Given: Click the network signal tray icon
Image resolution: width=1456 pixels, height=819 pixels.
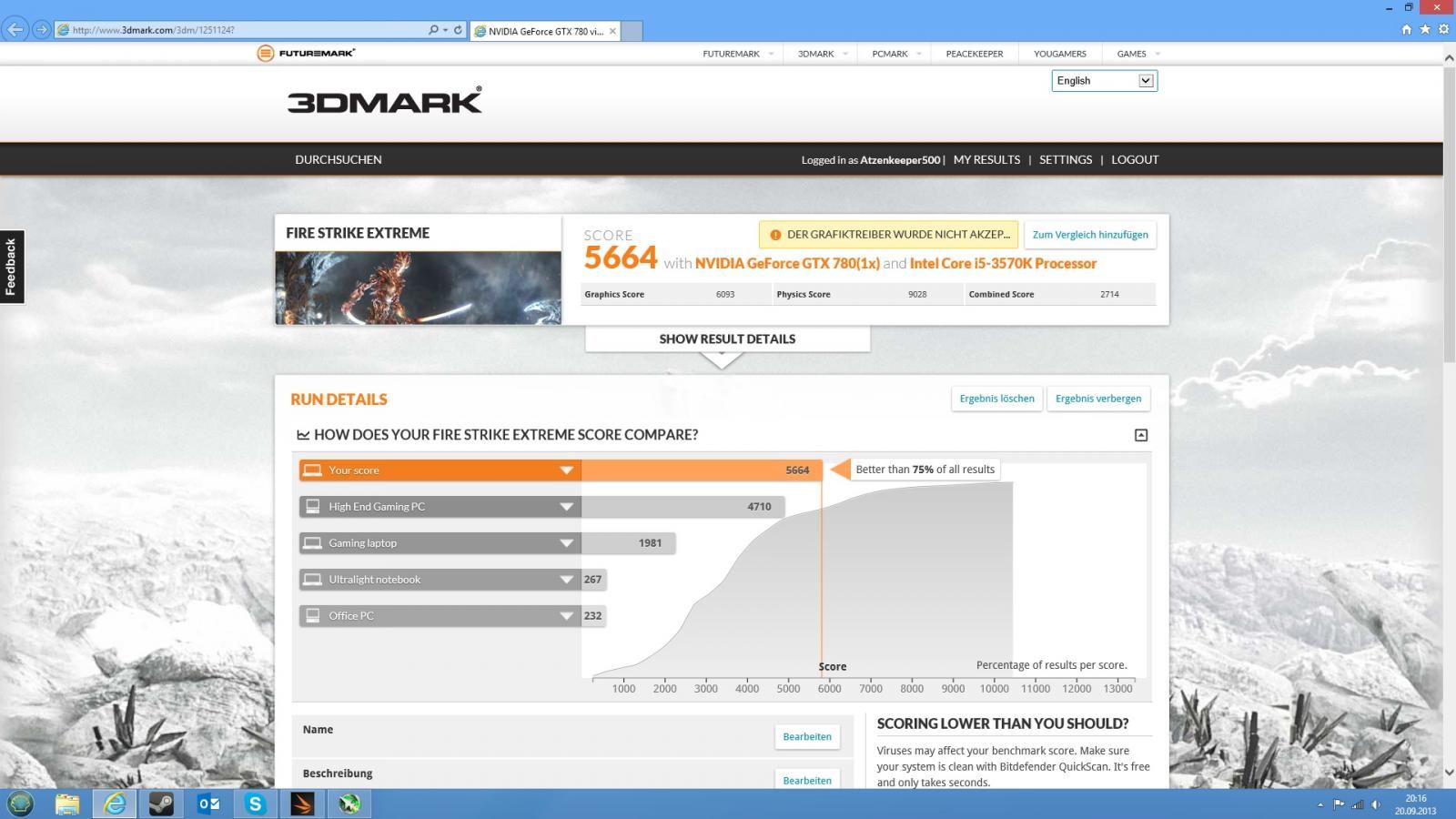Looking at the screenshot, I should (x=1358, y=804).
